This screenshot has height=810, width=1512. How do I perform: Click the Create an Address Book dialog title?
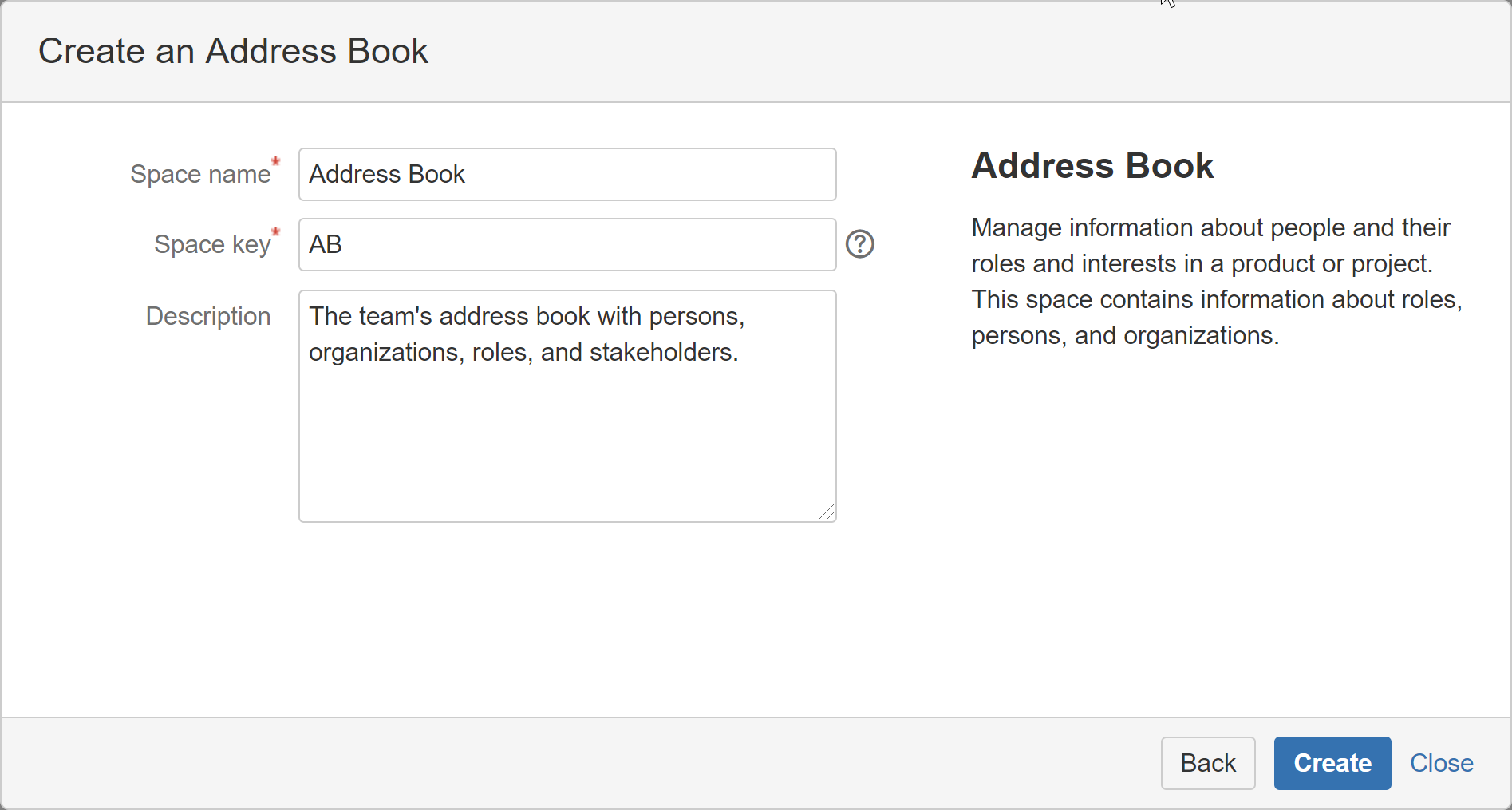click(x=233, y=51)
